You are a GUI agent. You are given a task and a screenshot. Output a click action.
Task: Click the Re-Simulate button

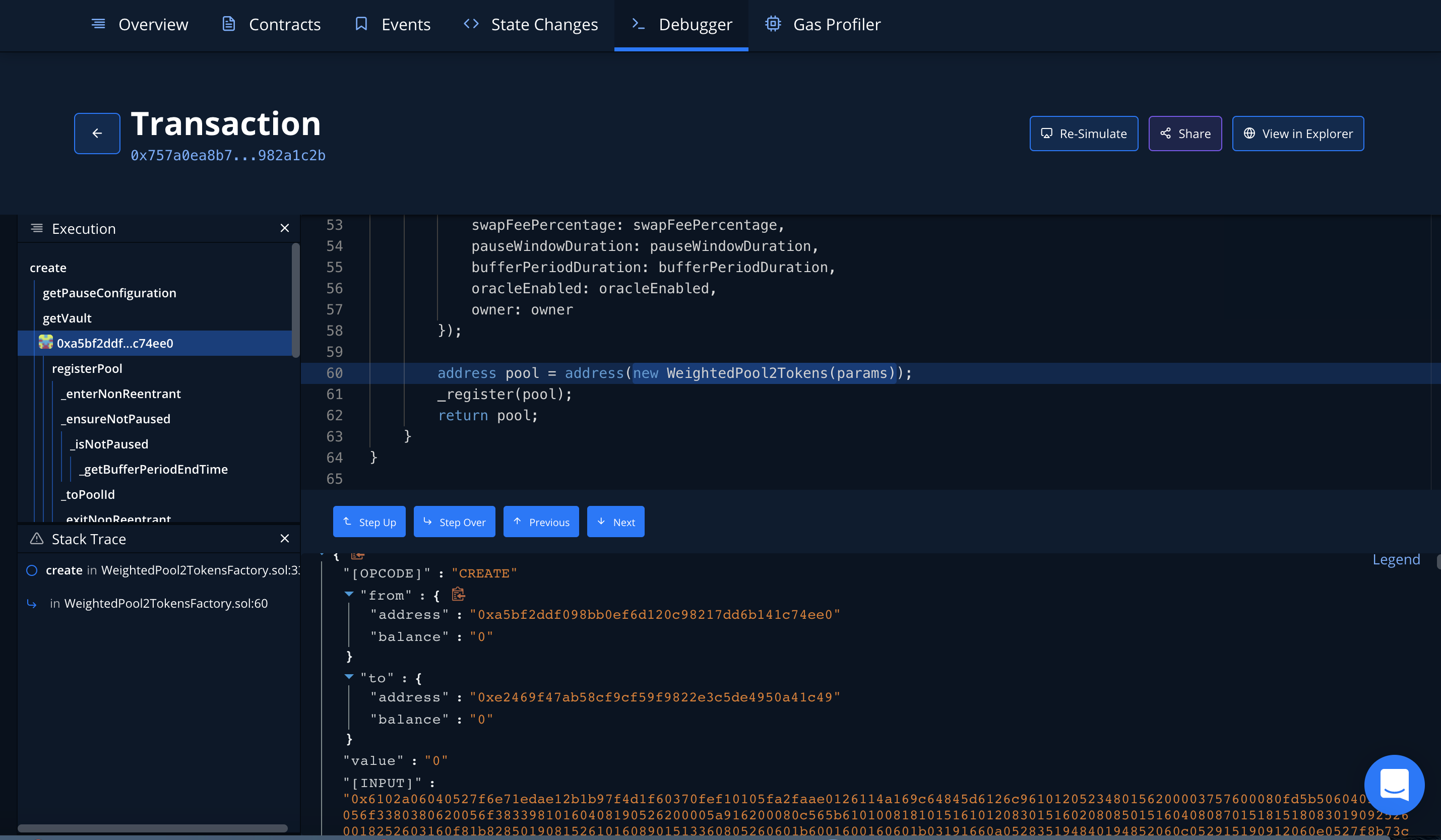1084,133
